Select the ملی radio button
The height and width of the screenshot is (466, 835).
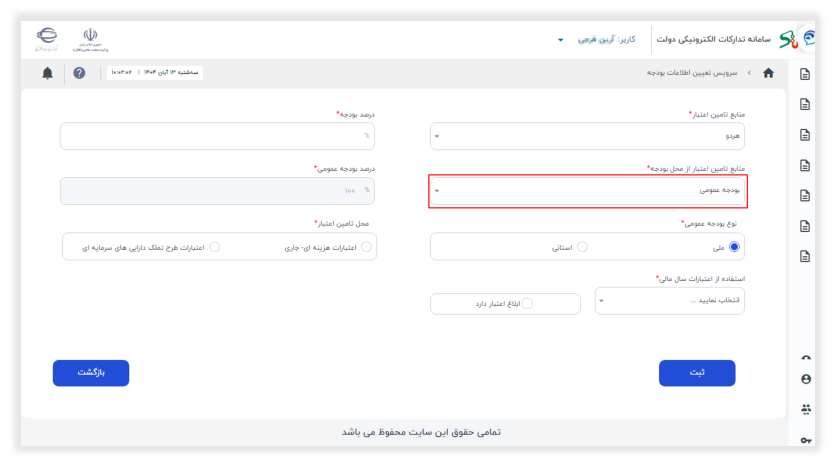coord(734,247)
